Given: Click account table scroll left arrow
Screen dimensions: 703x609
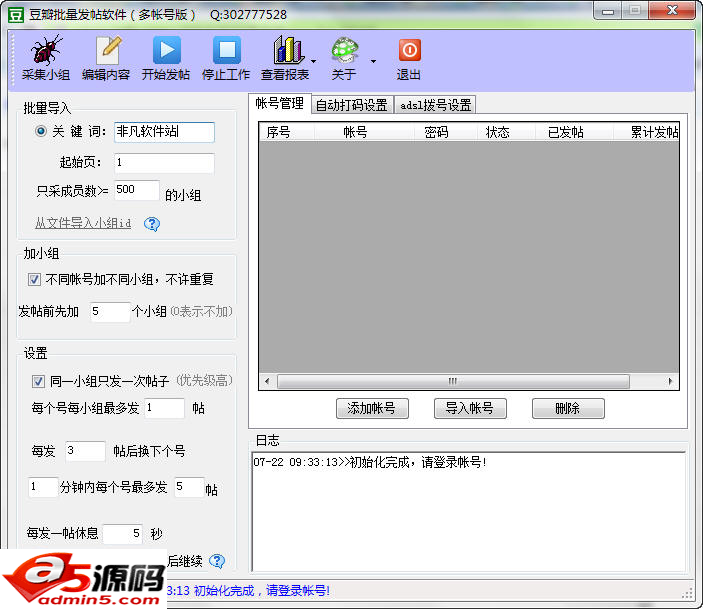Looking at the screenshot, I should [267, 382].
